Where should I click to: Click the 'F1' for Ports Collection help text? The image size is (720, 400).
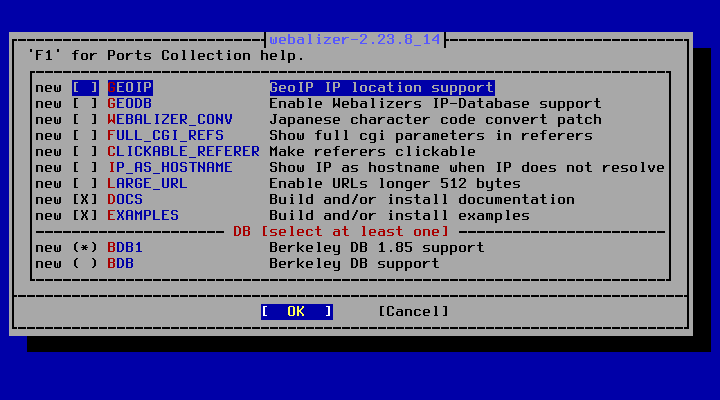(166, 56)
